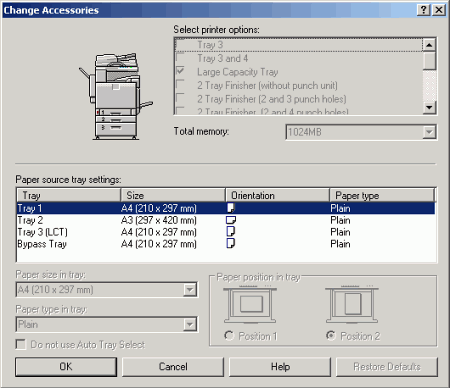Click the Size column header
Screen dimensions: 450x388
click(173, 195)
